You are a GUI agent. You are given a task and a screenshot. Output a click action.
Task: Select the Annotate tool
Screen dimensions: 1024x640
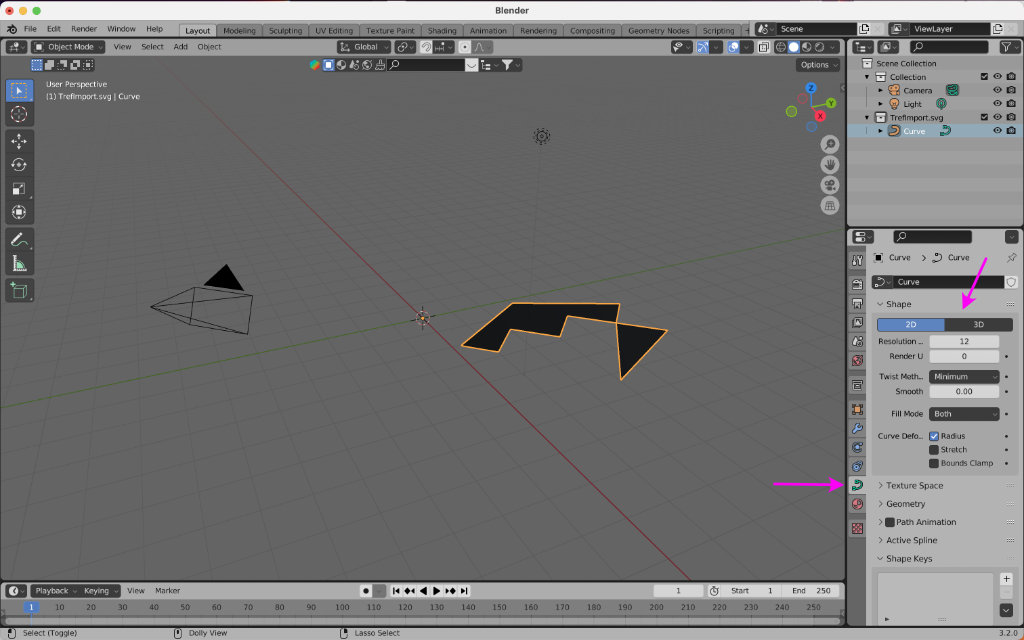click(x=19, y=240)
